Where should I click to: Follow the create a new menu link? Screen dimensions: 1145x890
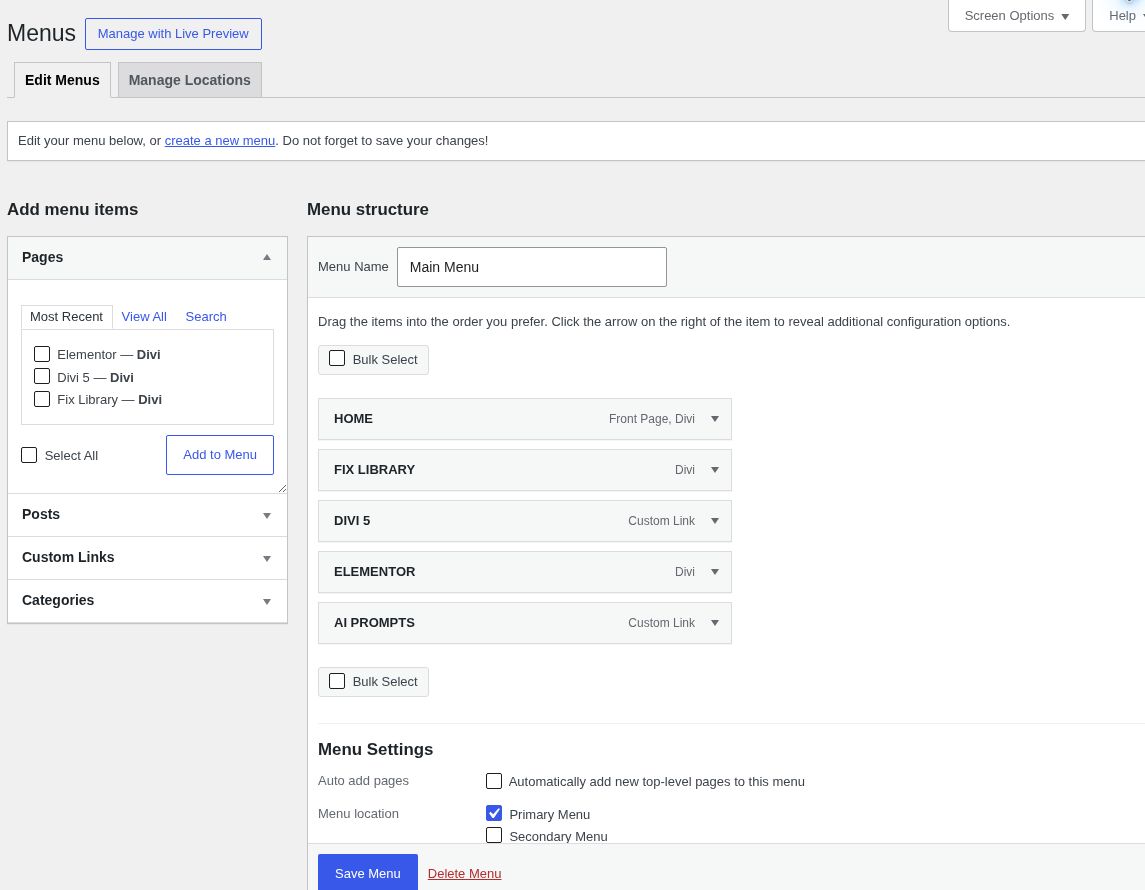pyautogui.click(x=220, y=141)
